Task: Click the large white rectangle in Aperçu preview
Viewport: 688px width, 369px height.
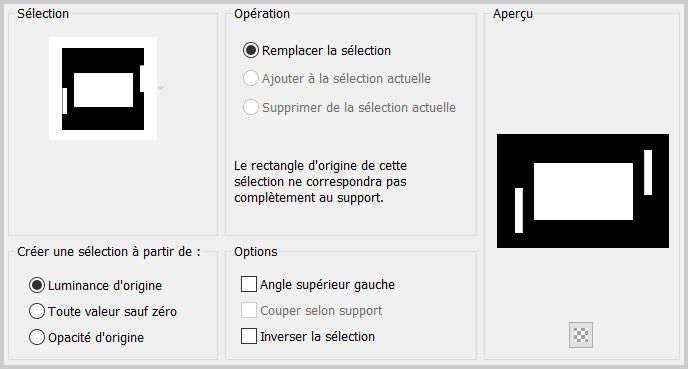Action: (x=583, y=191)
